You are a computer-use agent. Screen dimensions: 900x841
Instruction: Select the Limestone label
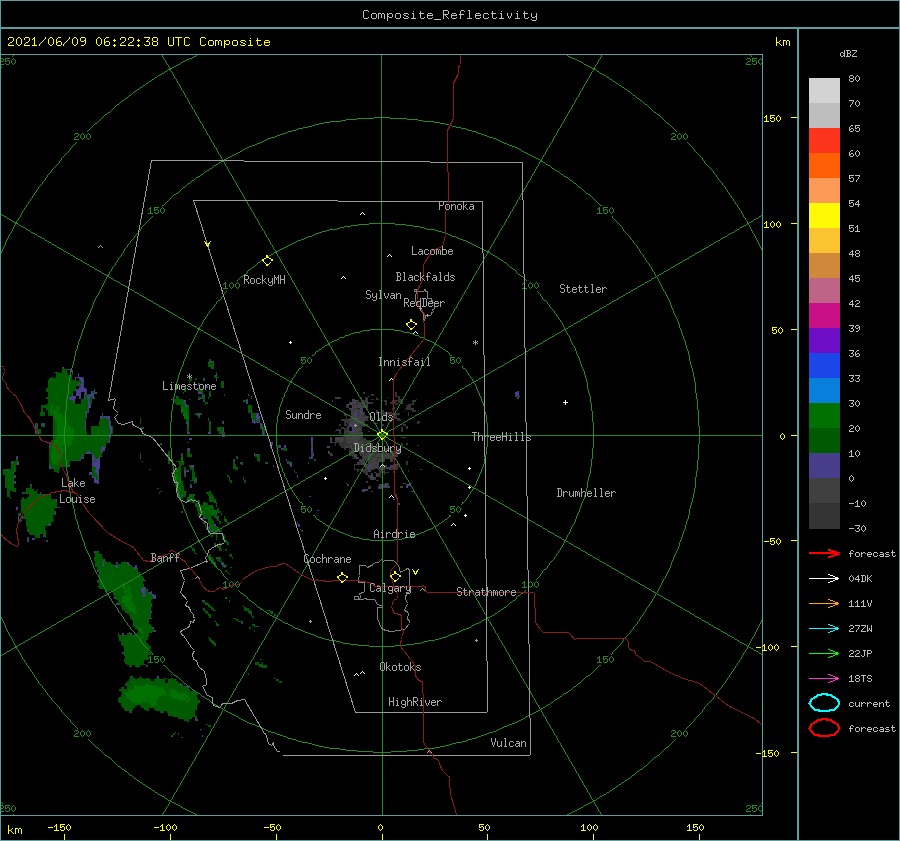point(189,386)
